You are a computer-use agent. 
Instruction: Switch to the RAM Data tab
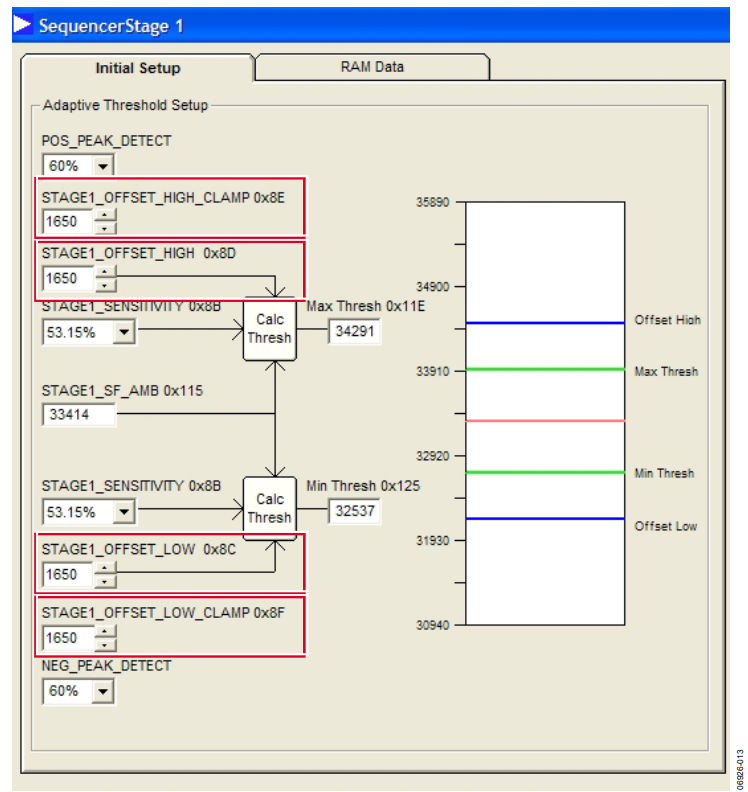(372, 67)
